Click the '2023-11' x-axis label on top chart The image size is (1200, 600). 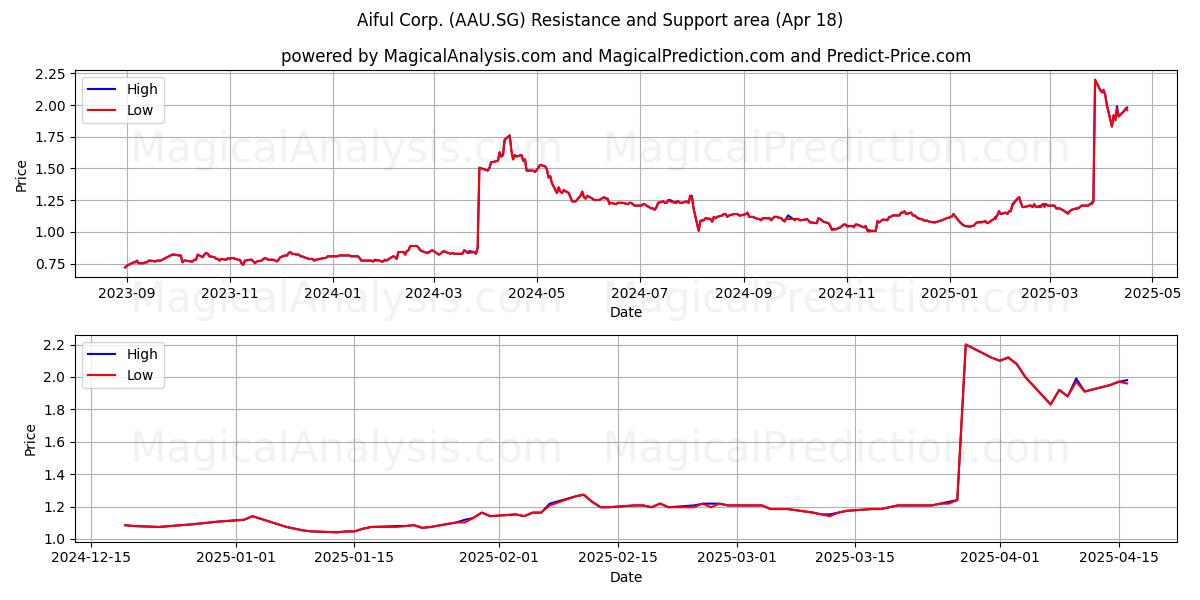(x=230, y=293)
